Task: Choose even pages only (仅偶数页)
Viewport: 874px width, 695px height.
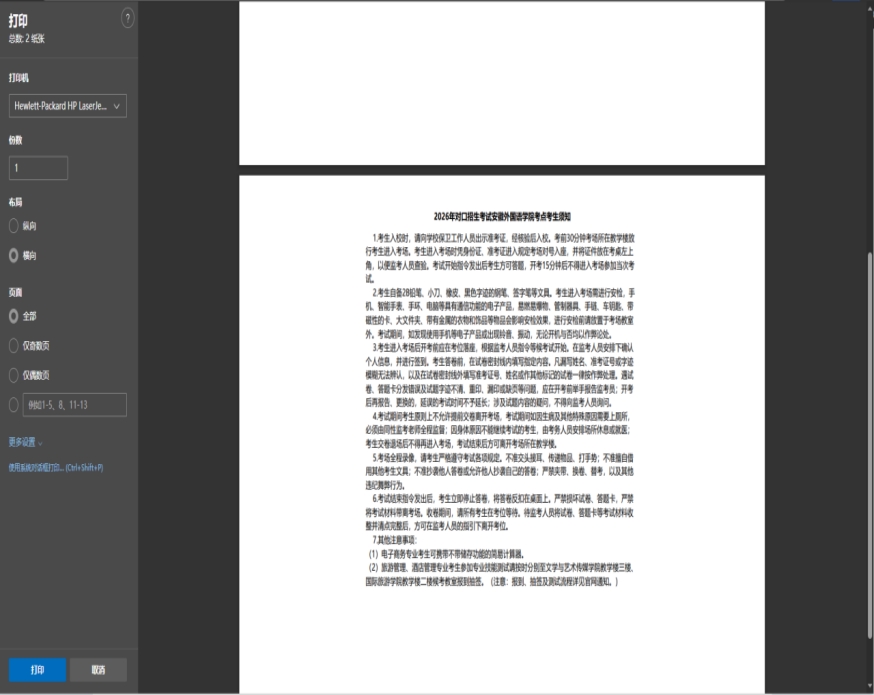Action: coord(14,375)
